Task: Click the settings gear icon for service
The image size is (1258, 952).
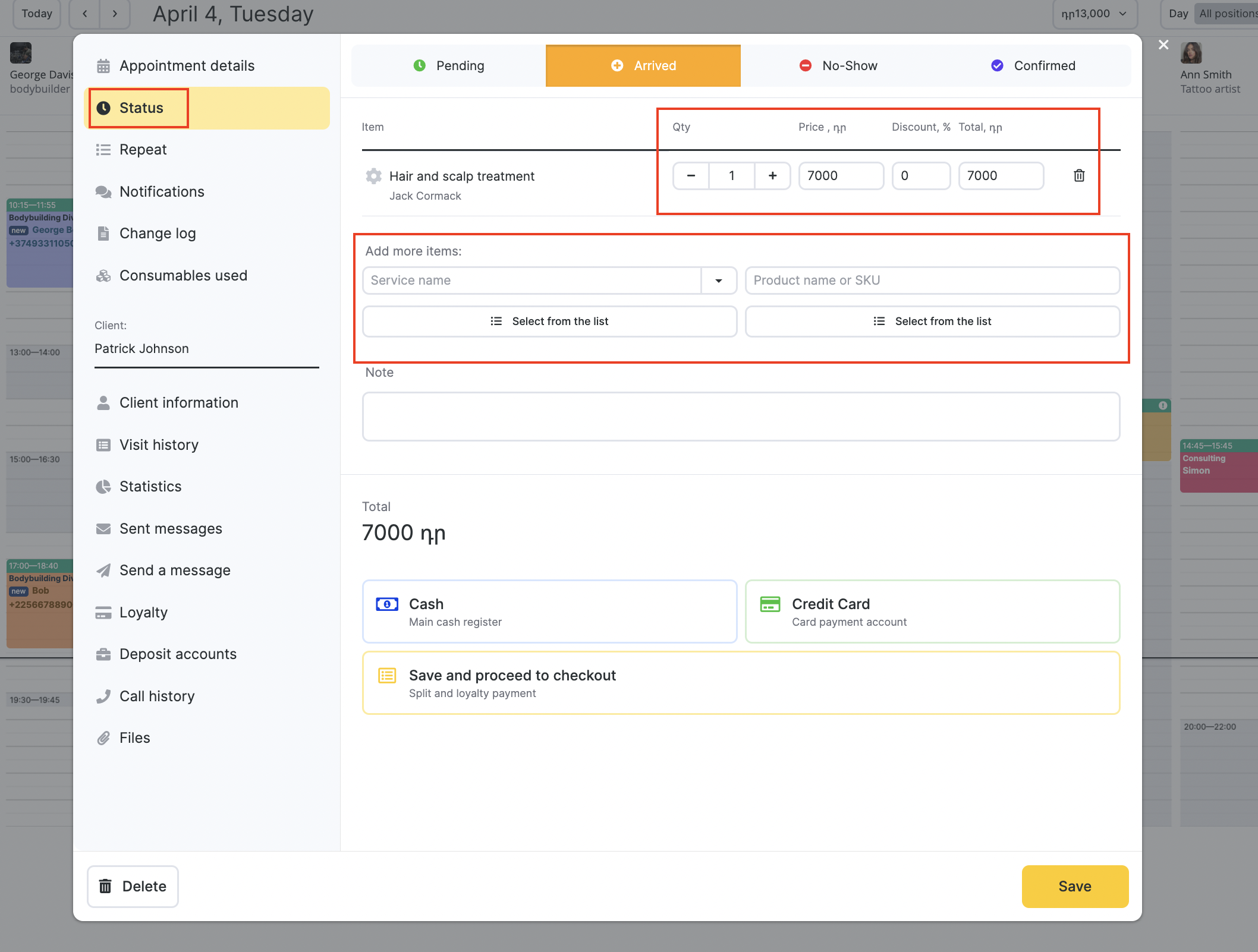Action: [374, 177]
